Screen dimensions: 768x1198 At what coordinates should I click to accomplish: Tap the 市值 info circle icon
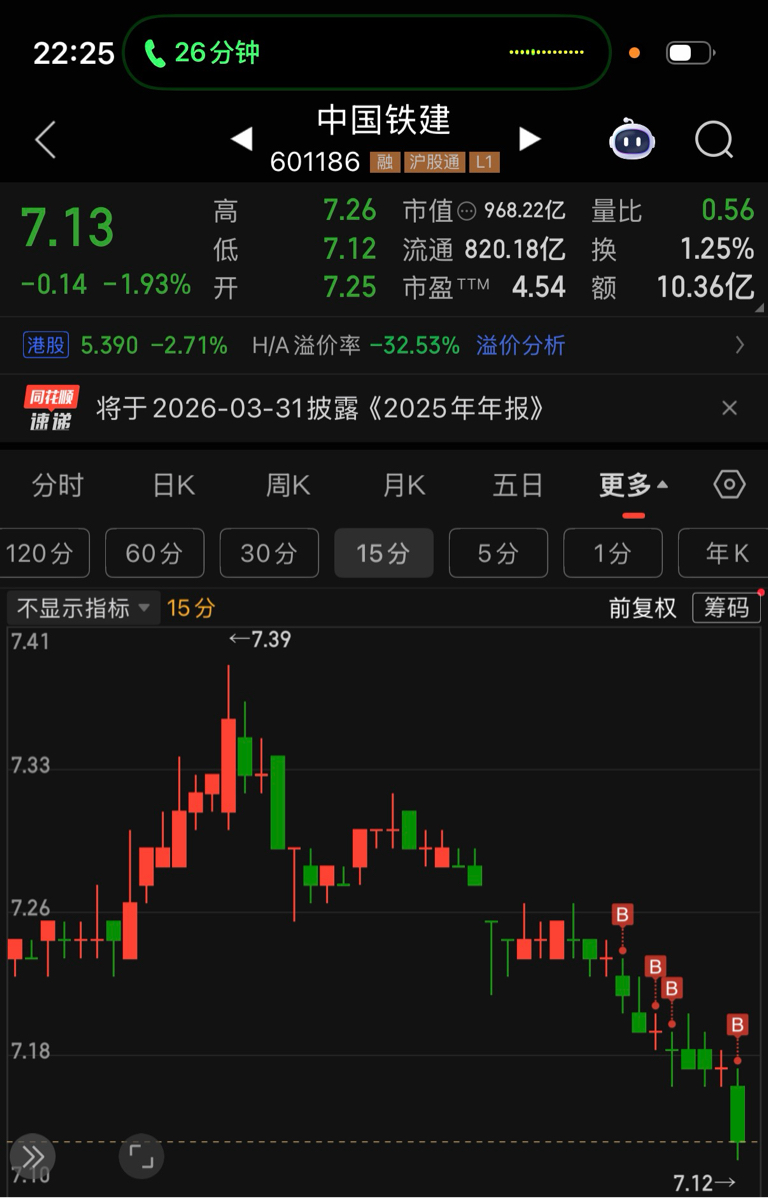point(466,212)
